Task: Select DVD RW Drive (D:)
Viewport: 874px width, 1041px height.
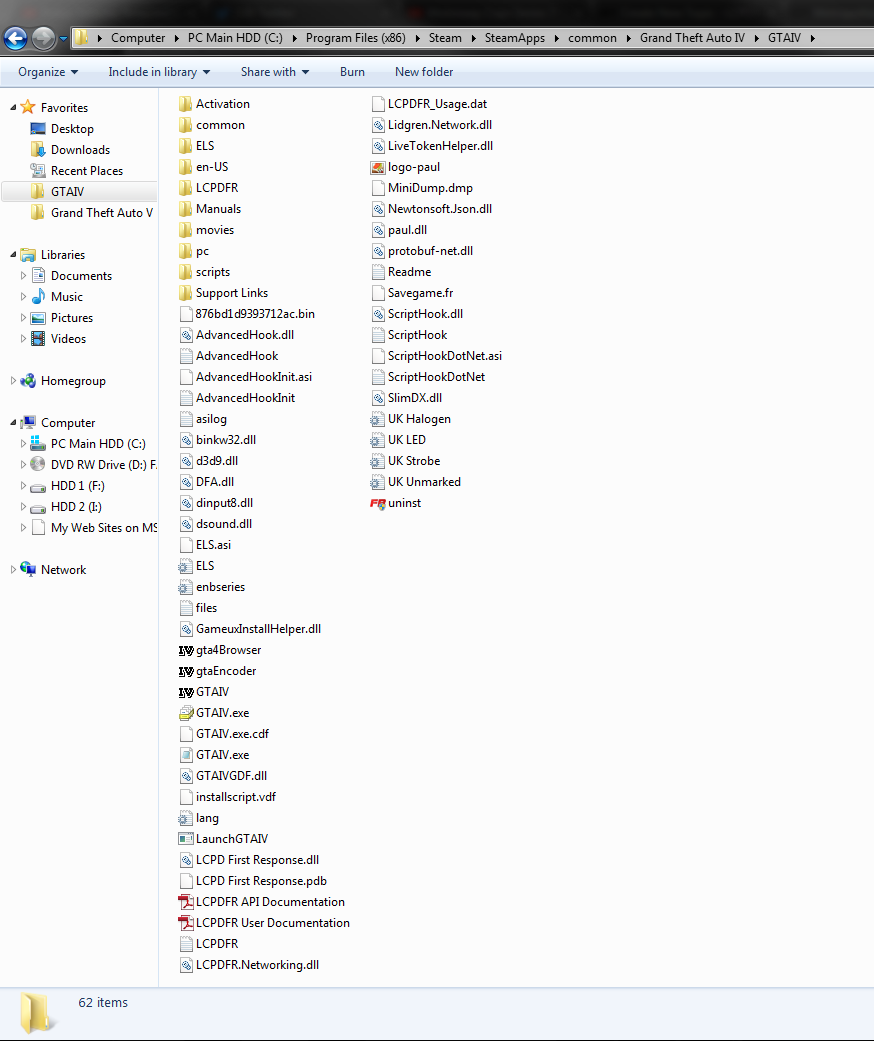Action: [93, 465]
